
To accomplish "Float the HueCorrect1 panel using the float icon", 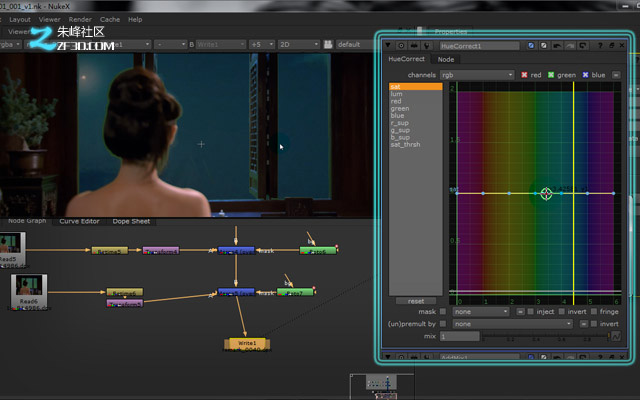I will coord(611,46).
